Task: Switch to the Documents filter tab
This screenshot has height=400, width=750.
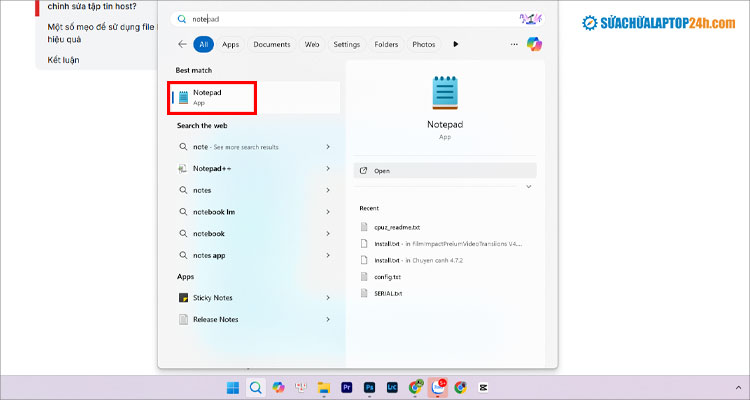Action: tap(272, 44)
